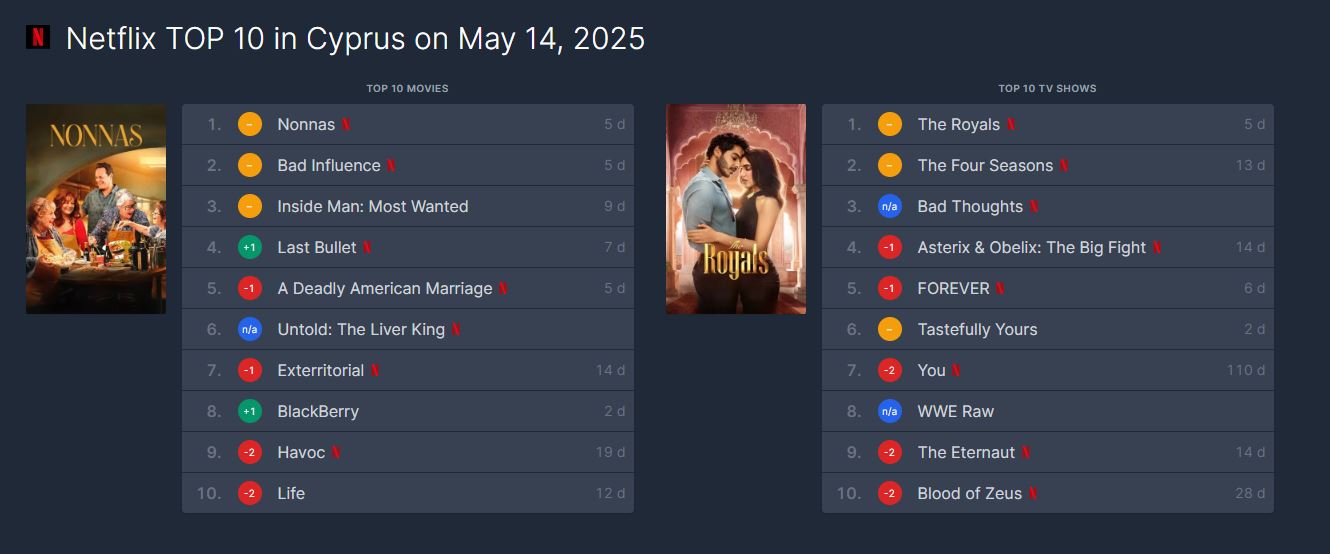Click the Netflix logo beside the page title
The image size is (1330, 554).
[x=38, y=38]
